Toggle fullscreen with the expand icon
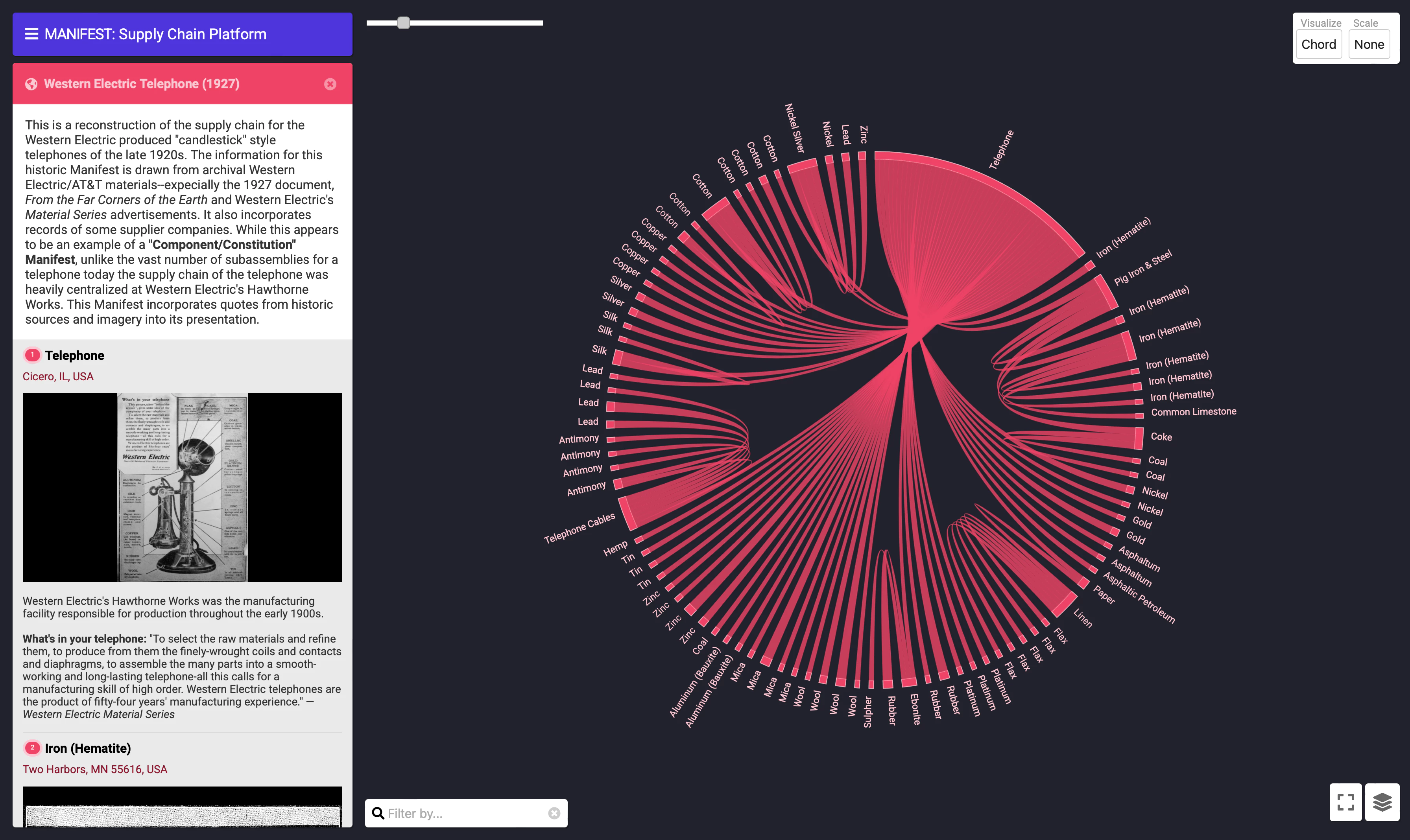Viewport: 1410px width, 840px height. [x=1345, y=801]
